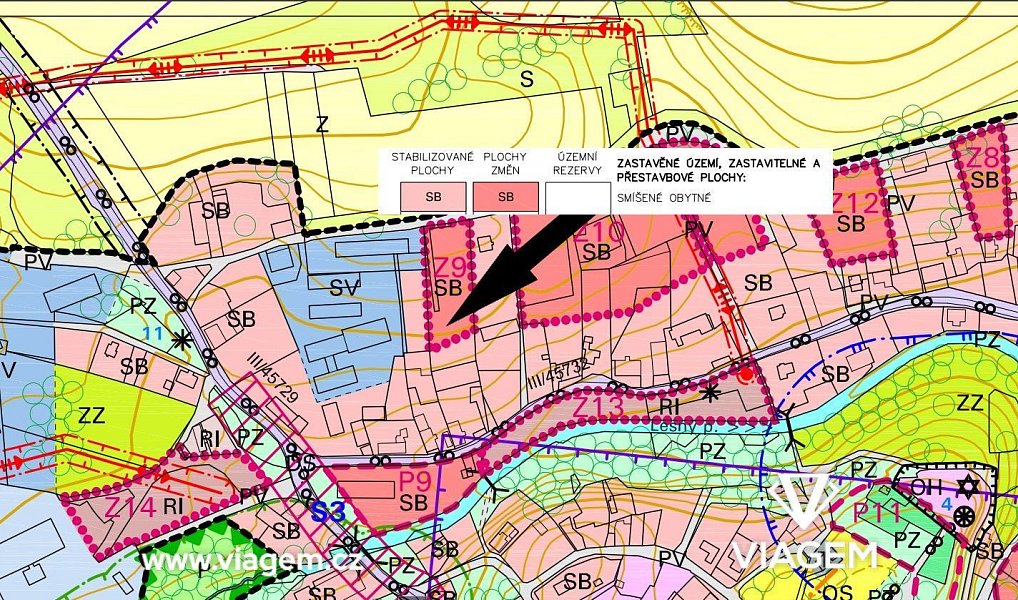Click the RI label beside Z14

(x=173, y=506)
